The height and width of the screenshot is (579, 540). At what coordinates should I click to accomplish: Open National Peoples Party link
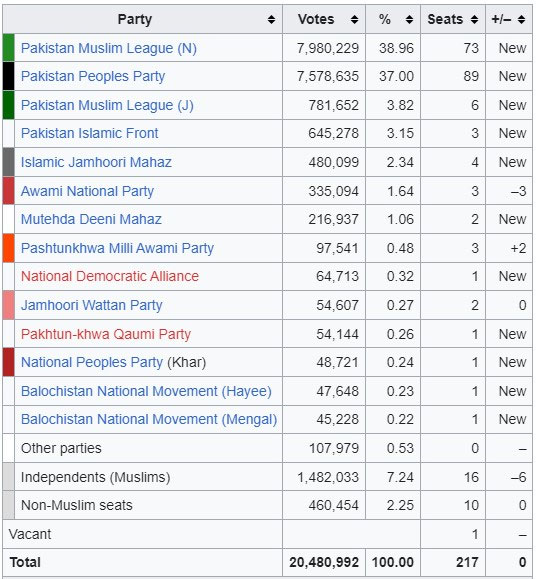[x=92, y=362]
